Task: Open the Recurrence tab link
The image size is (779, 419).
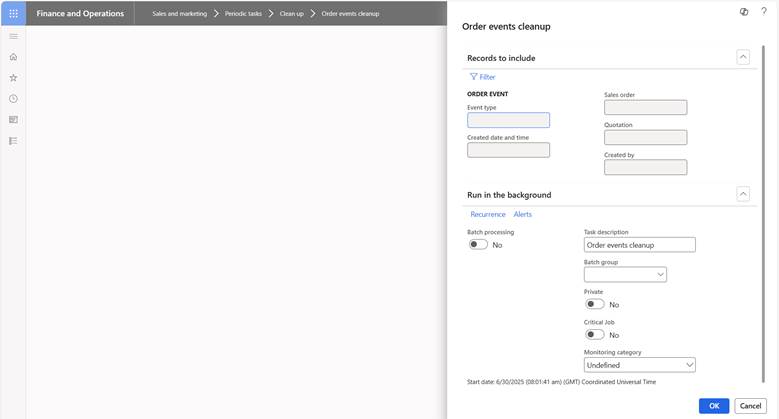Action: pyautogui.click(x=488, y=214)
